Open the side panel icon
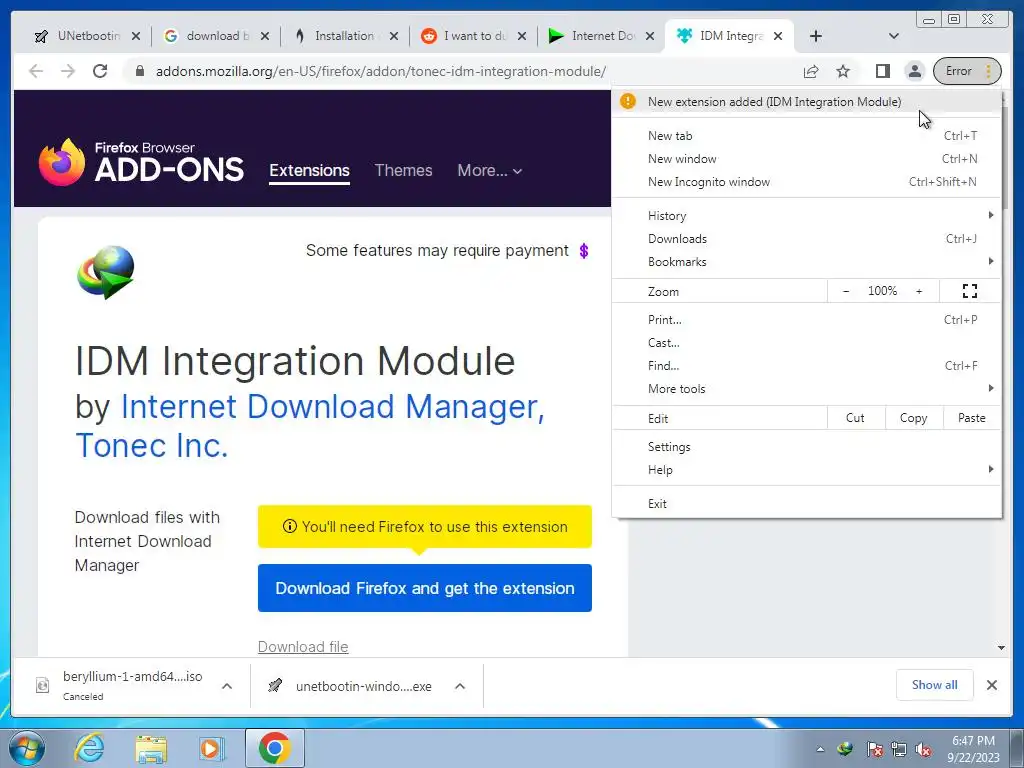The image size is (1024, 768). point(882,71)
